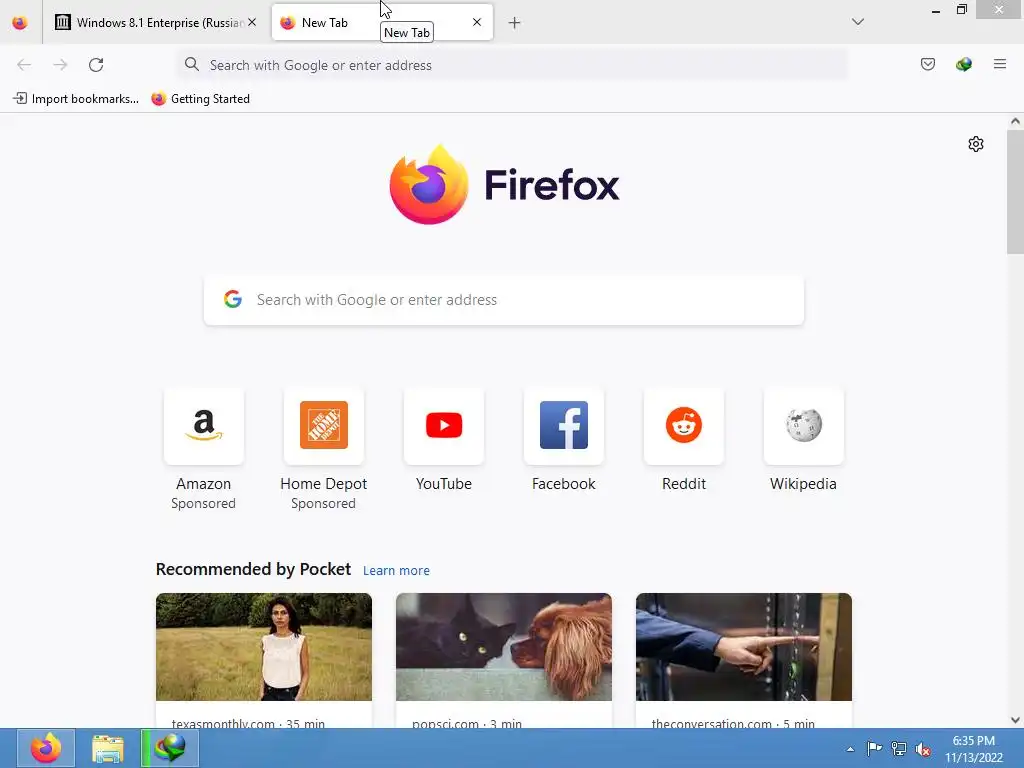Close the Windows 8.1 Enterprise tab
The width and height of the screenshot is (1024, 768).
252,22
